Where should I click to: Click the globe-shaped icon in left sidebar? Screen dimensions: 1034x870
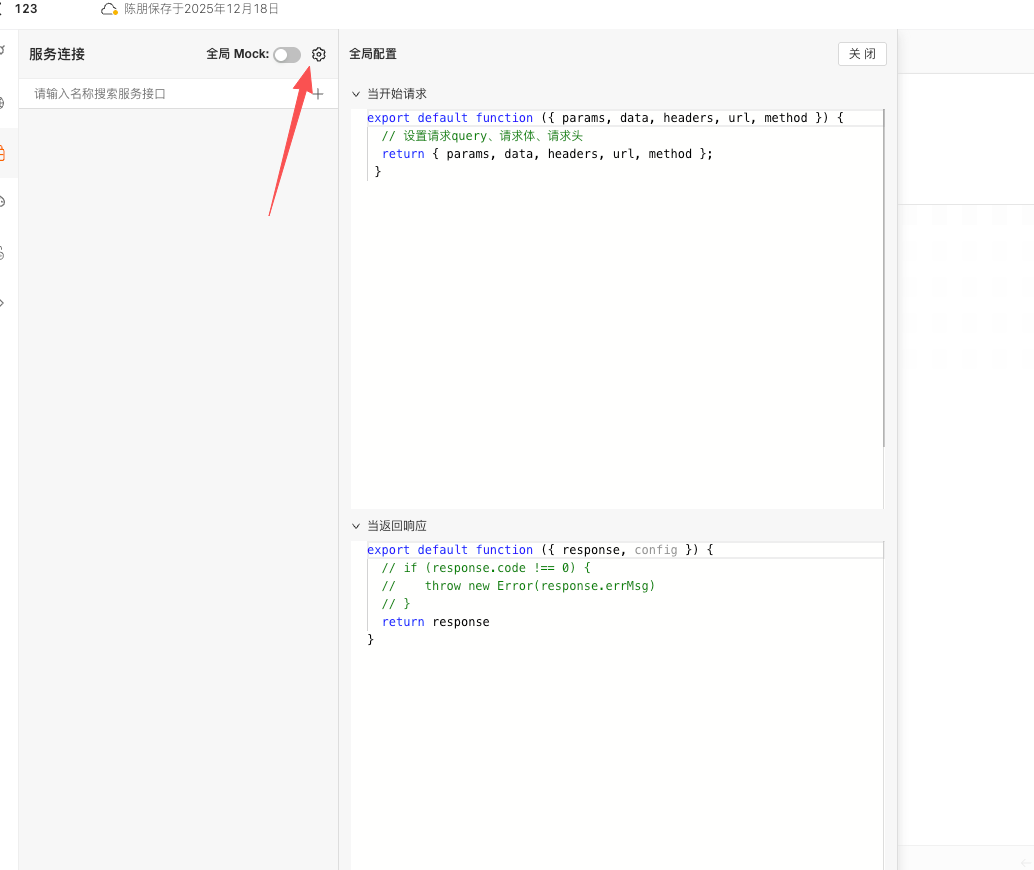(3, 103)
